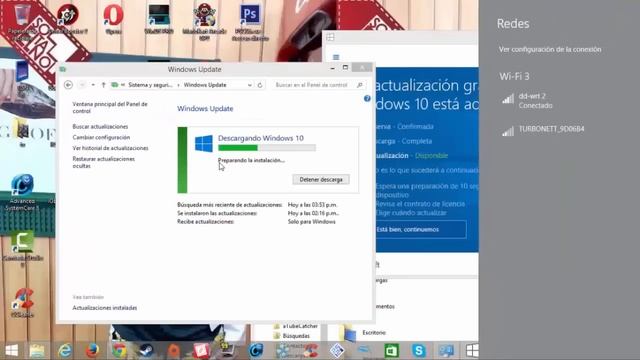Open the green tile app on taskbar

[391, 350]
